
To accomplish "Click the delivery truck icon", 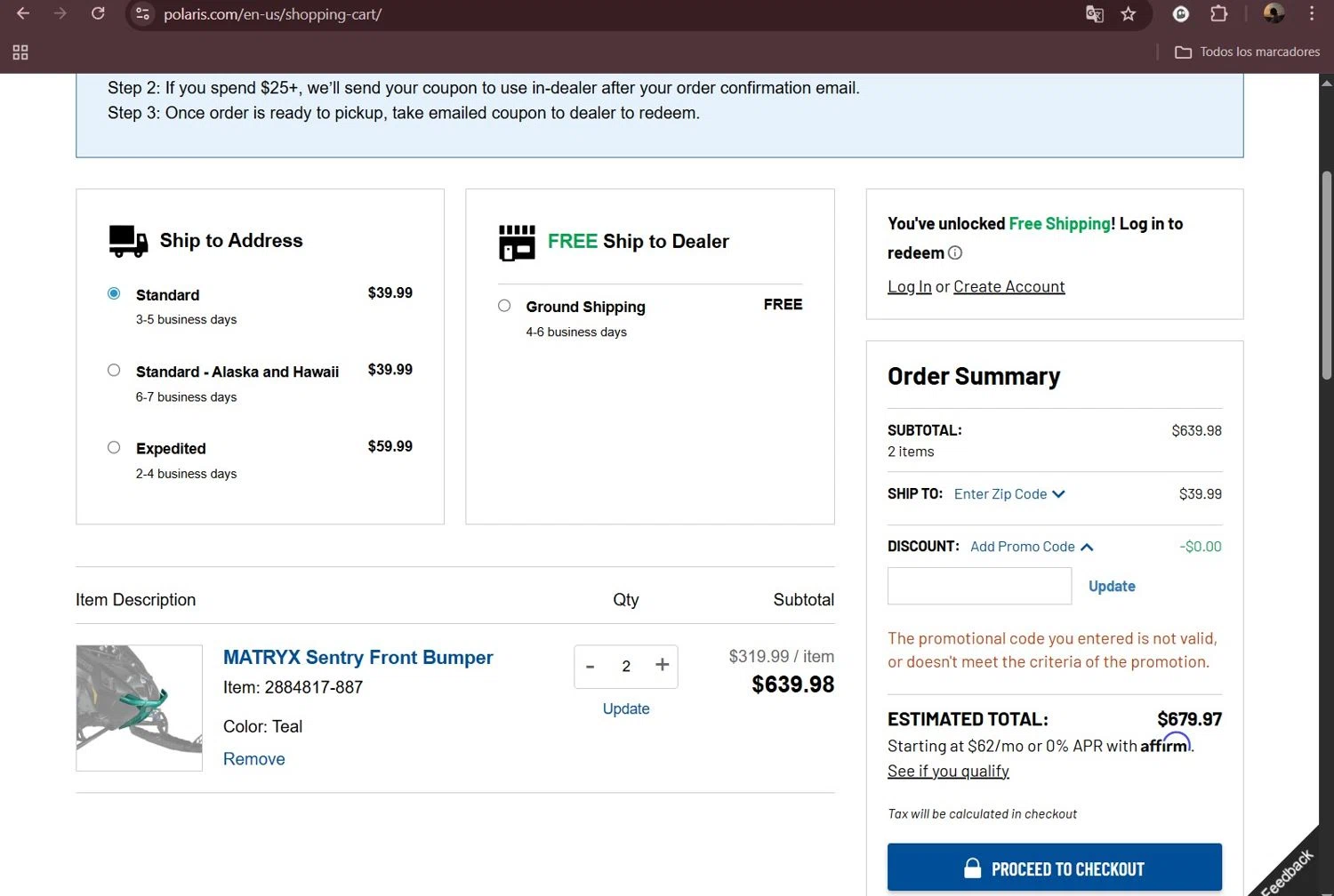I will tap(128, 241).
